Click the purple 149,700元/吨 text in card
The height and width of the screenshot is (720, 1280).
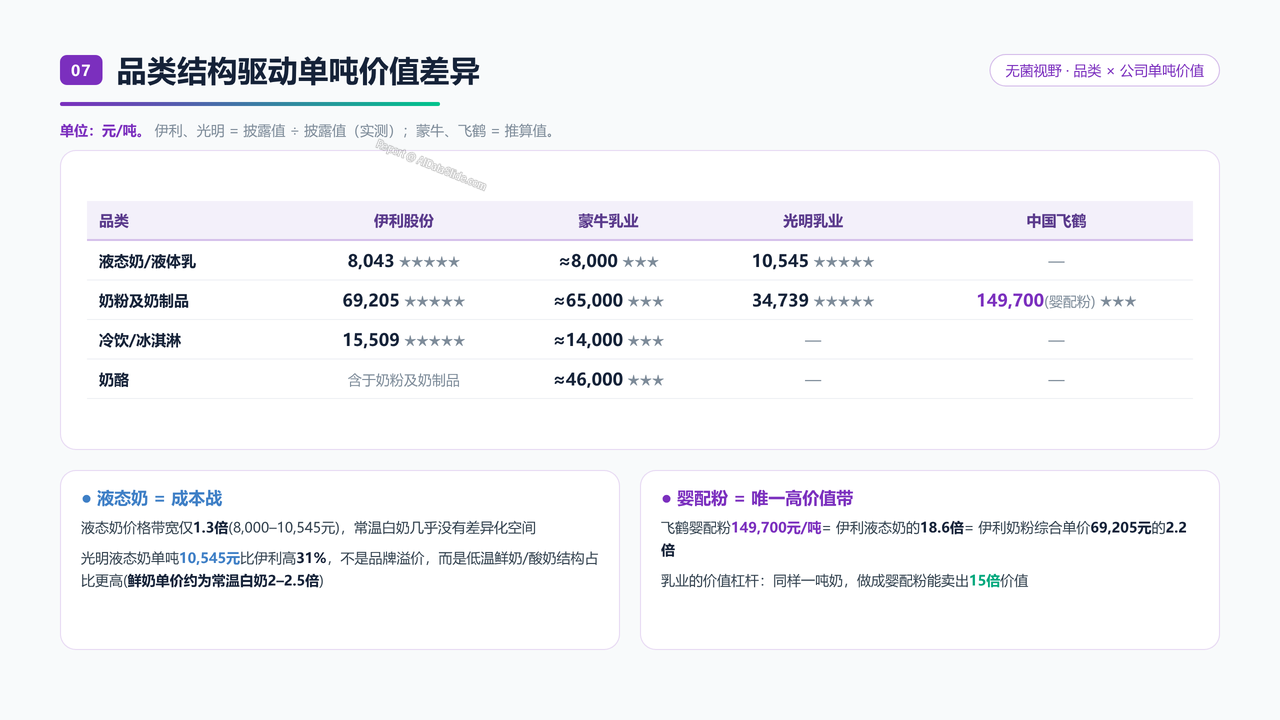(776, 527)
